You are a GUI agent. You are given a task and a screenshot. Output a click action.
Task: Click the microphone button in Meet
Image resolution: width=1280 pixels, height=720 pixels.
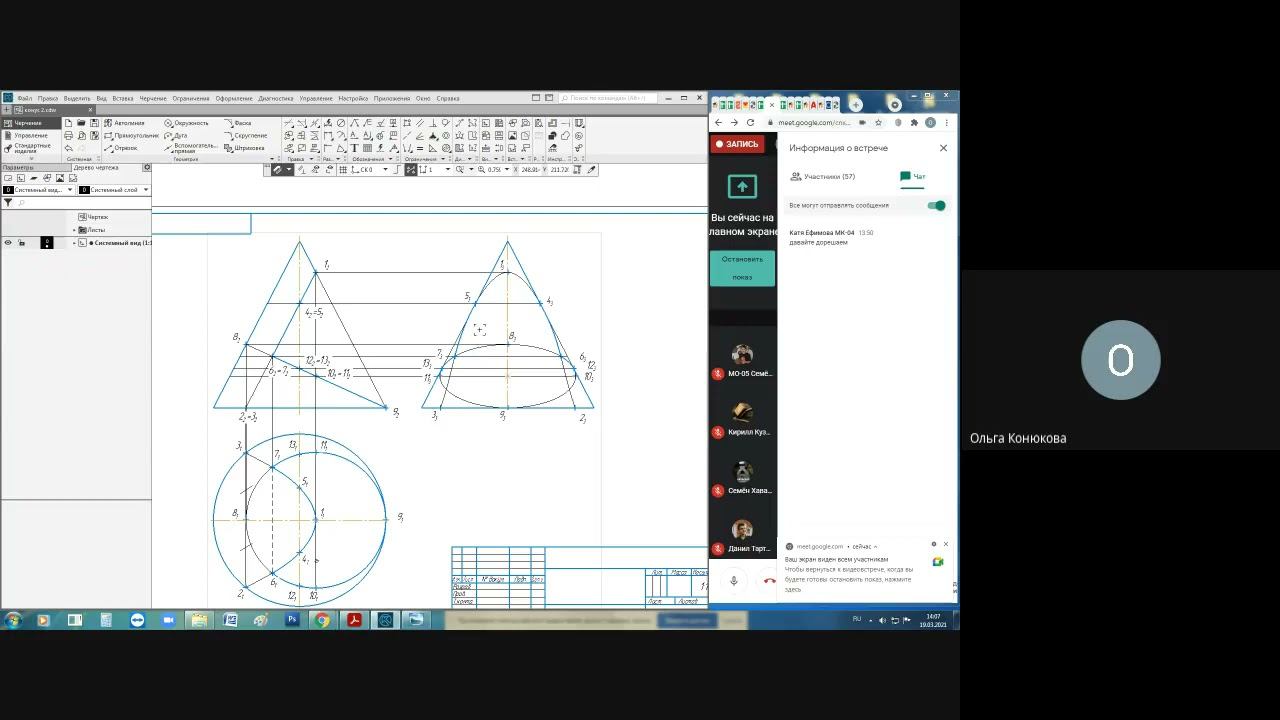pyautogui.click(x=733, y=581)
